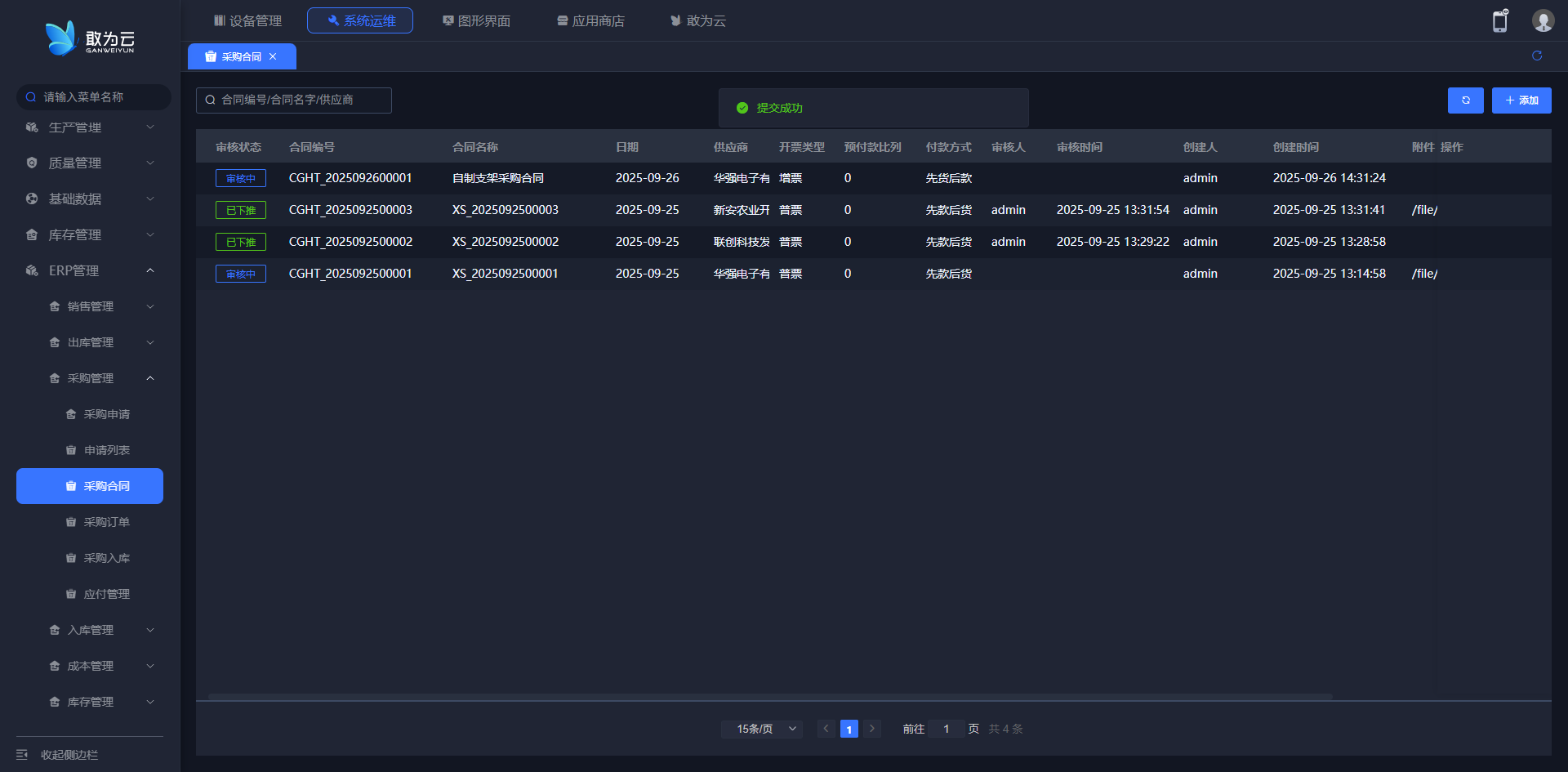Click the horizontal scrollbar under the table

point(769,697)
